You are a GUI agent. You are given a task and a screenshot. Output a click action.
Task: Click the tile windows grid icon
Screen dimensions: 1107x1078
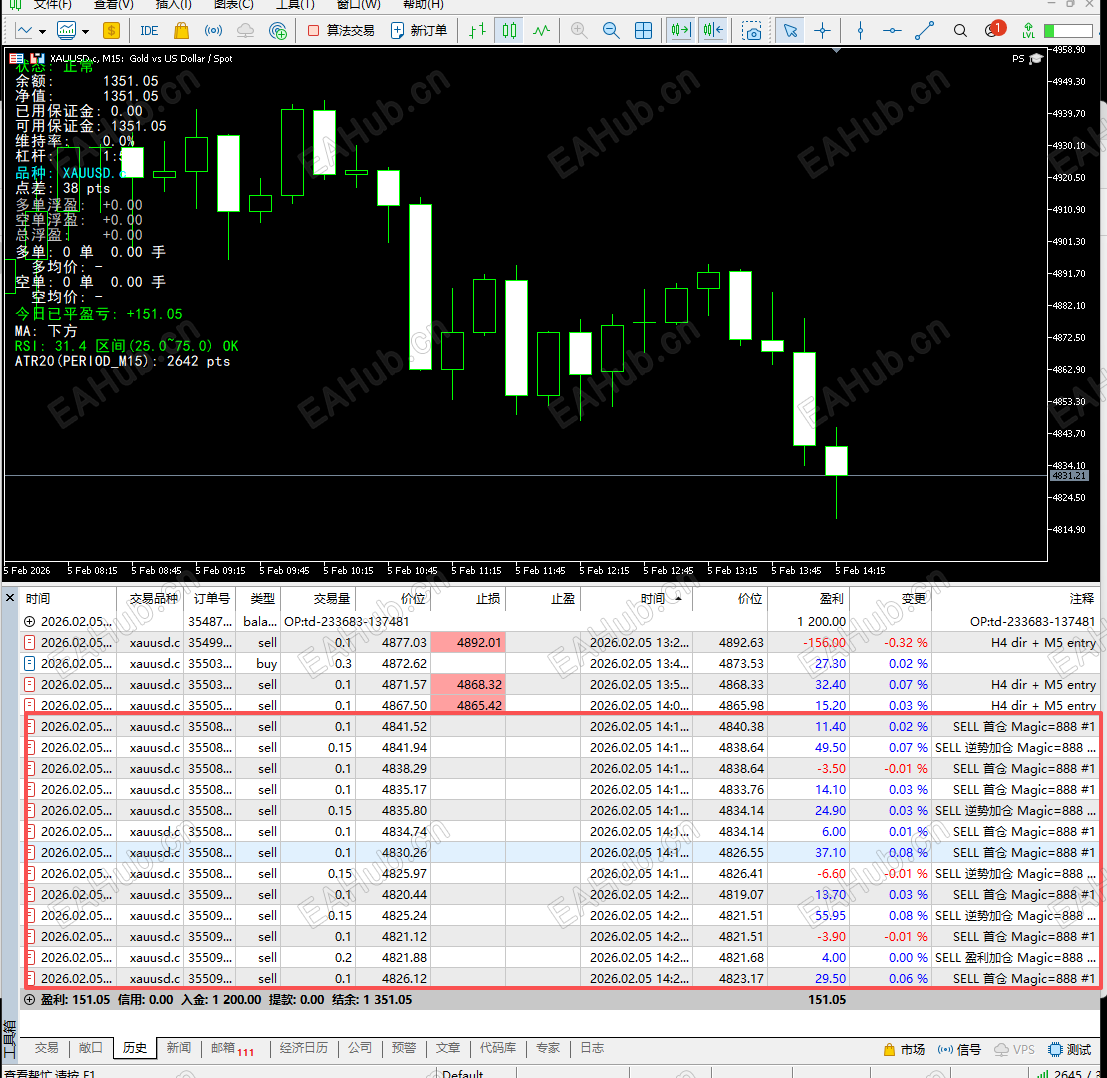pos(644,30)
